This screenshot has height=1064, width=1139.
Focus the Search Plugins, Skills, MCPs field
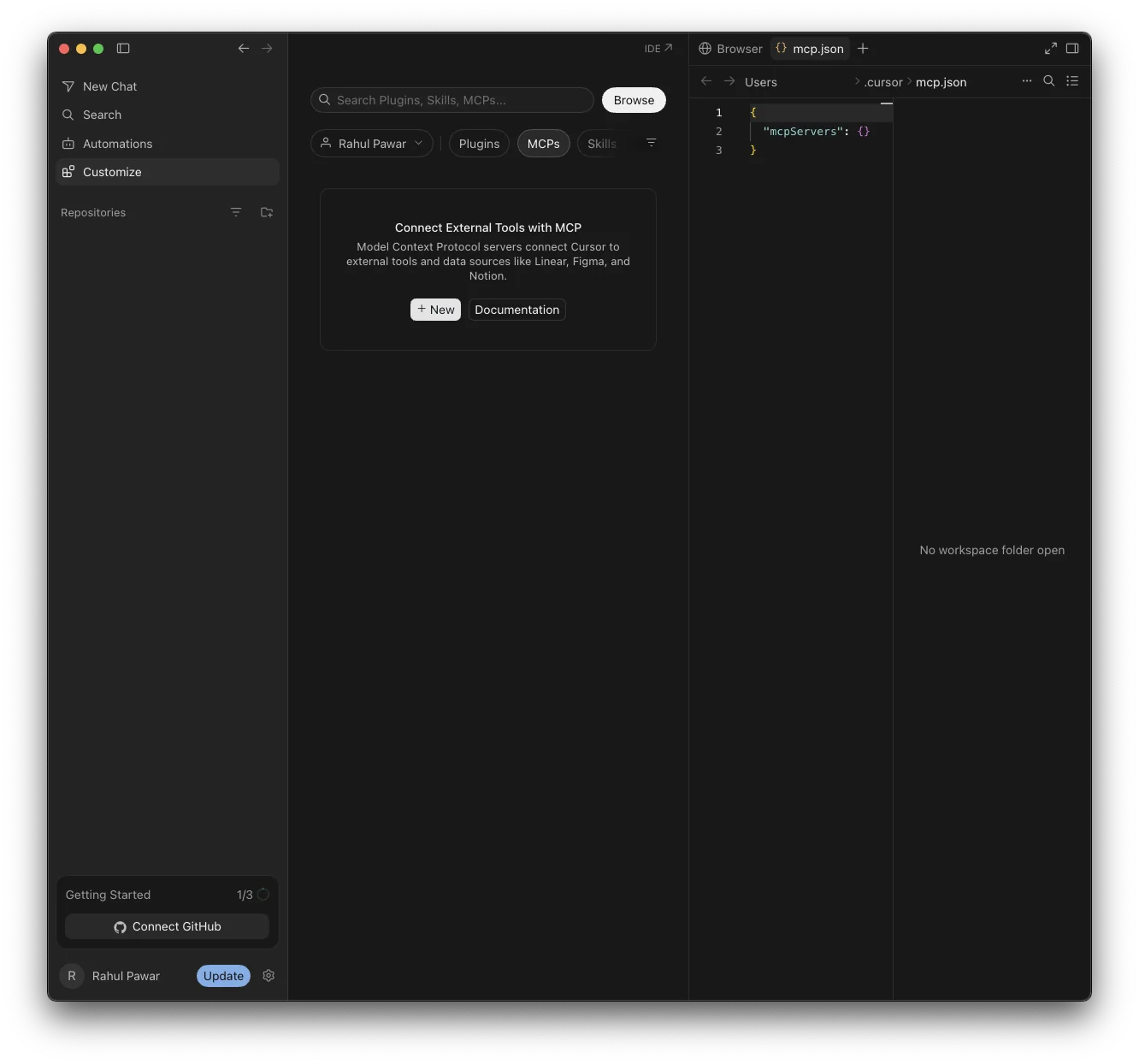point(452,100)
